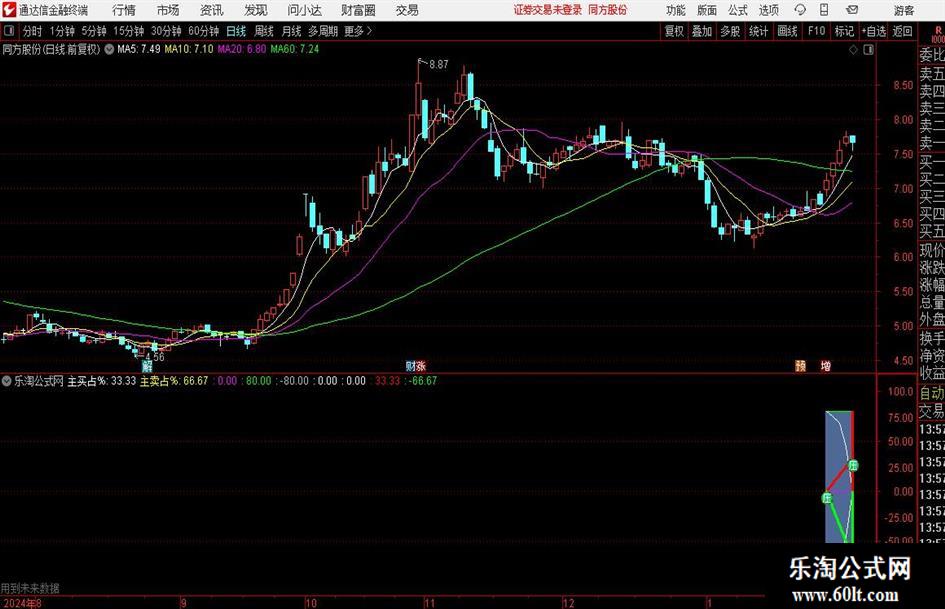Click the 用到未来数据 notice
945x609 pixels.
pos(30,588)
